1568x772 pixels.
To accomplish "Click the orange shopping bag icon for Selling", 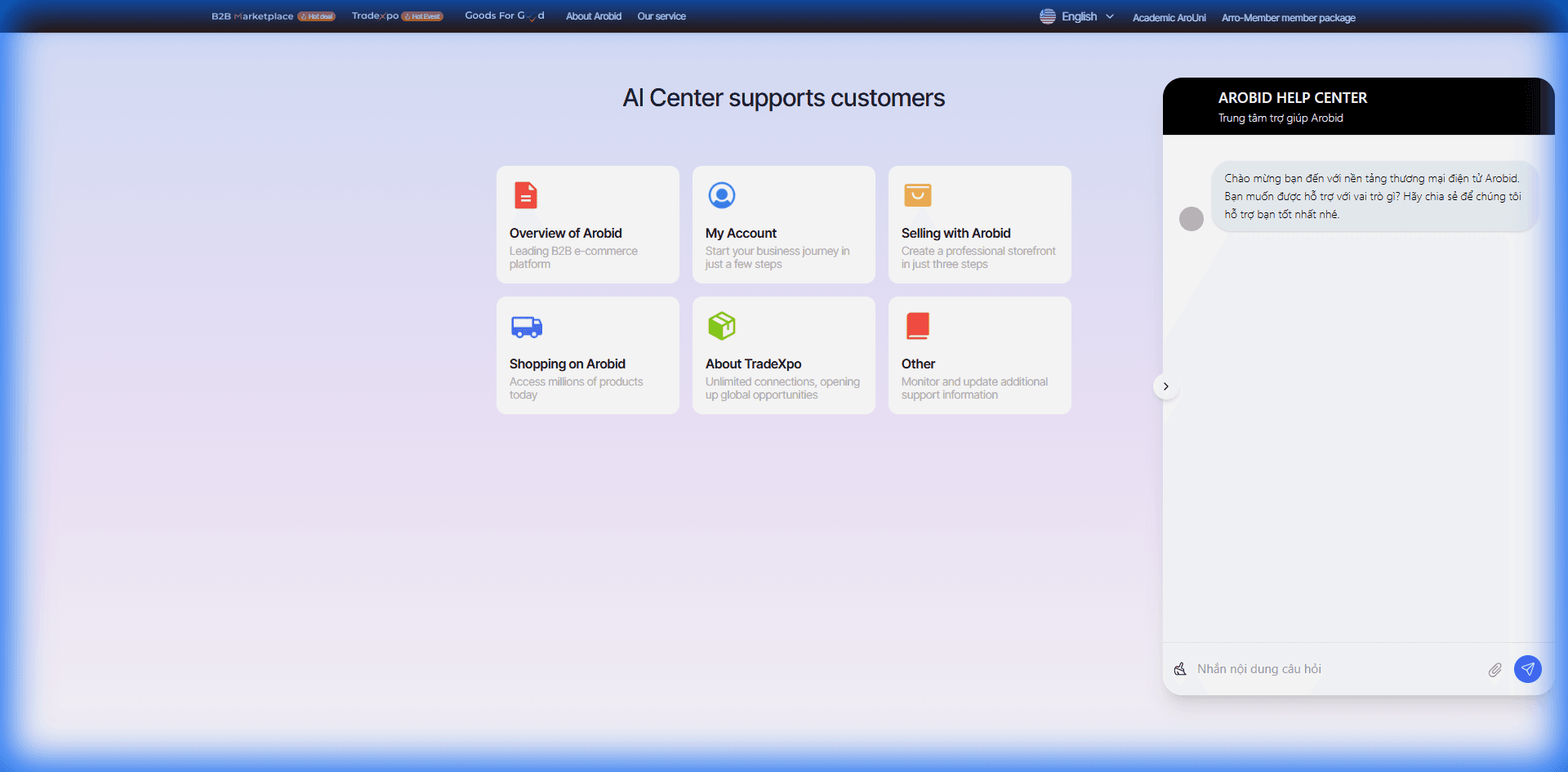I will pyautogui.click(x=917, y=195).
